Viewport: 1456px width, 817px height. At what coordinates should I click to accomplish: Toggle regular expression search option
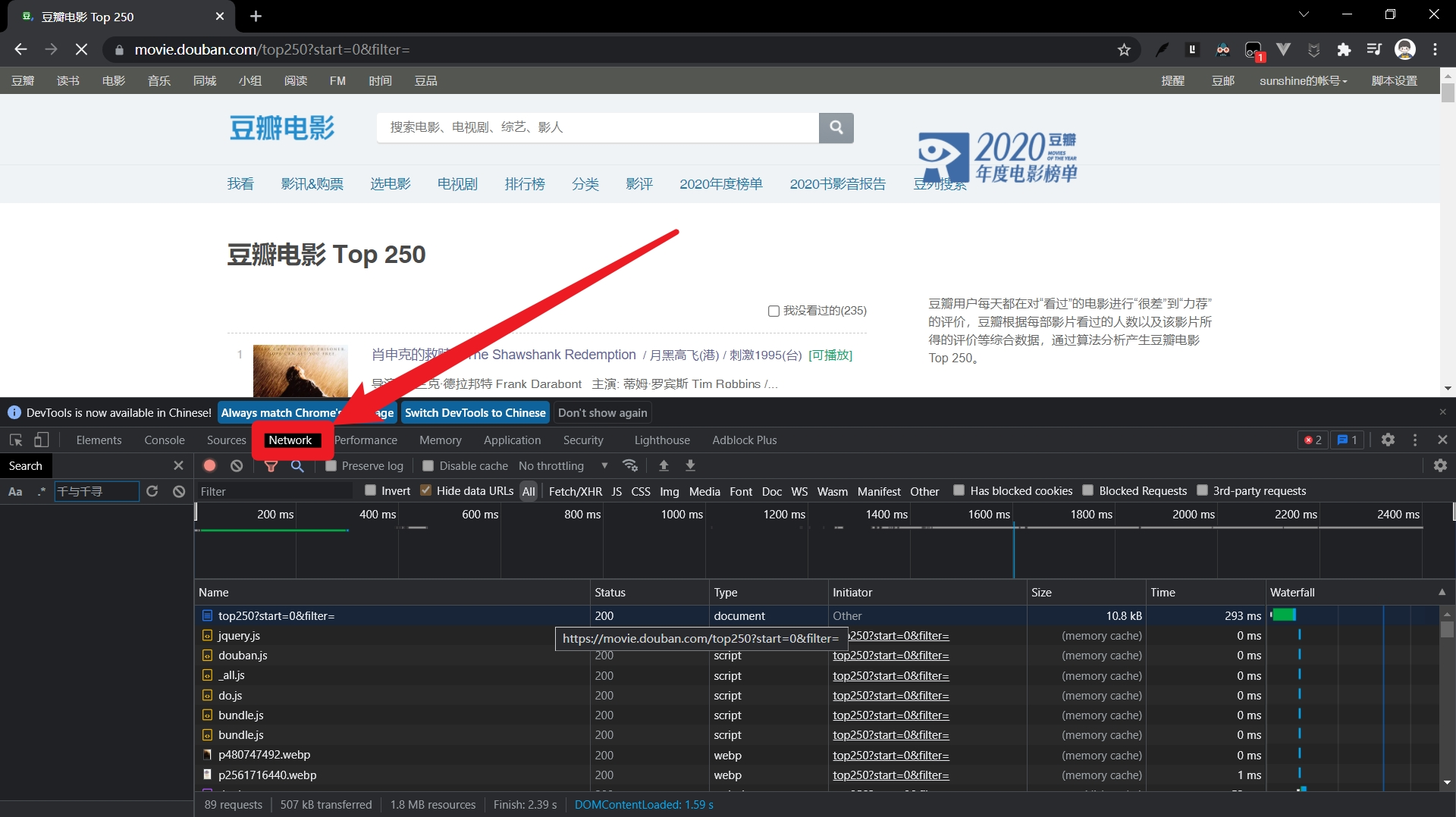tap(42, 491)
